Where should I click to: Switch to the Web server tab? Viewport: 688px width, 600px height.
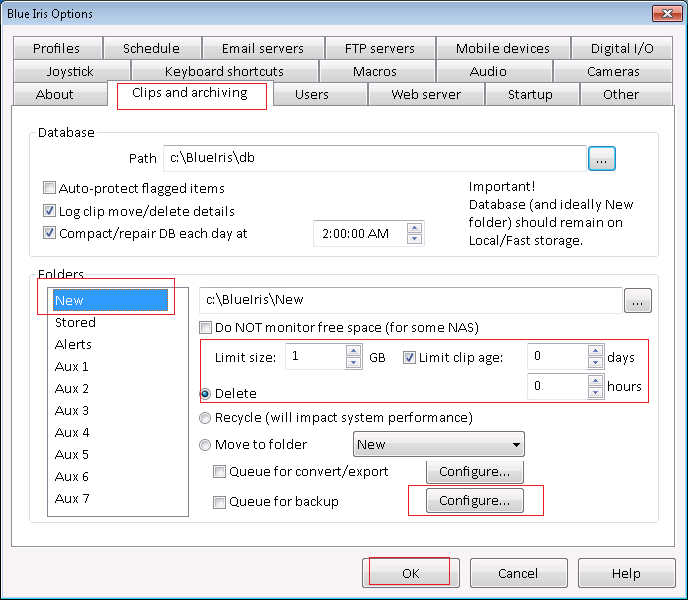(425, 95)
